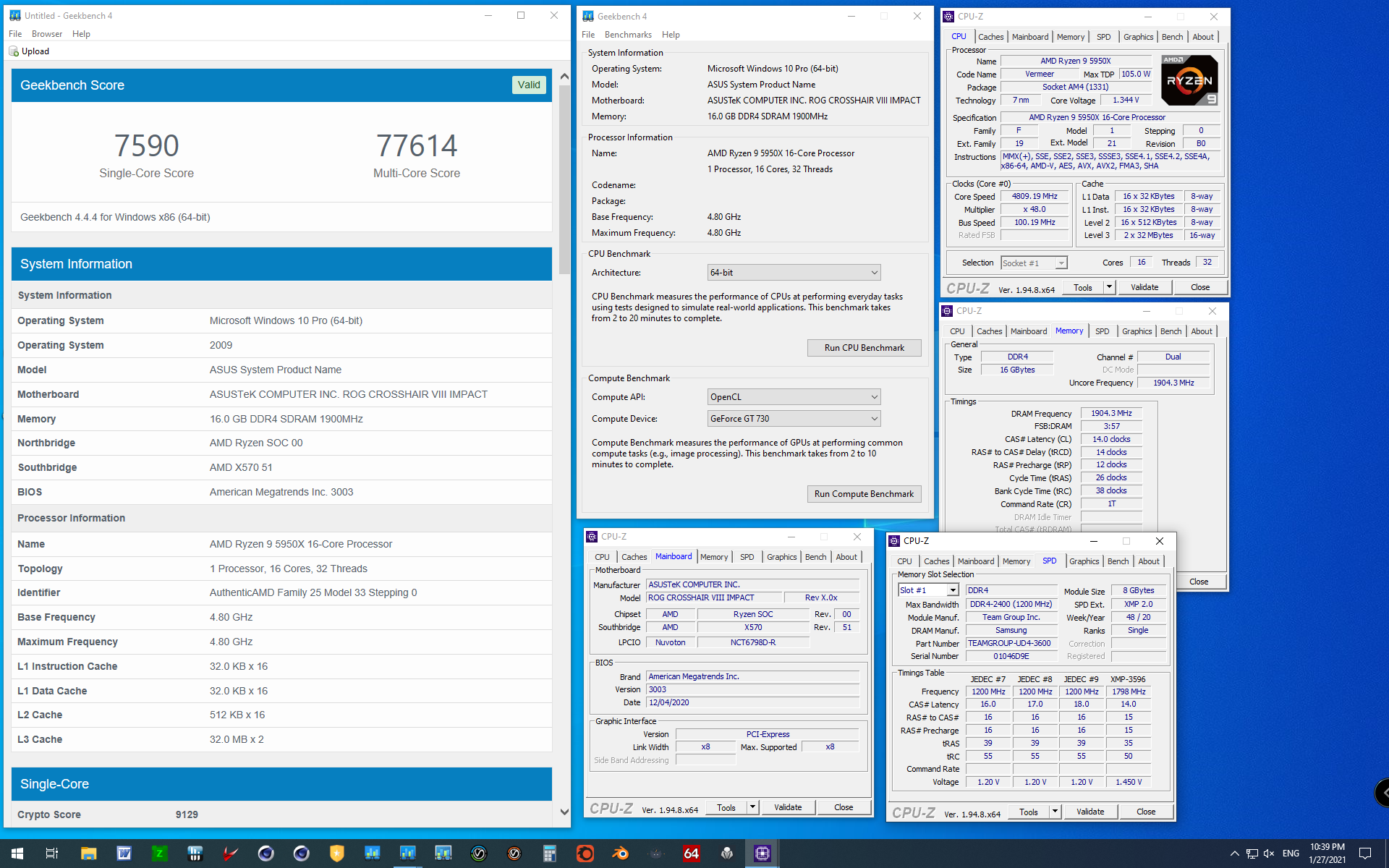This screenshot has height=868, width=1389.
Task: Open the red 64 AIDA64 taskbar icon
Action: pos(692,854)
